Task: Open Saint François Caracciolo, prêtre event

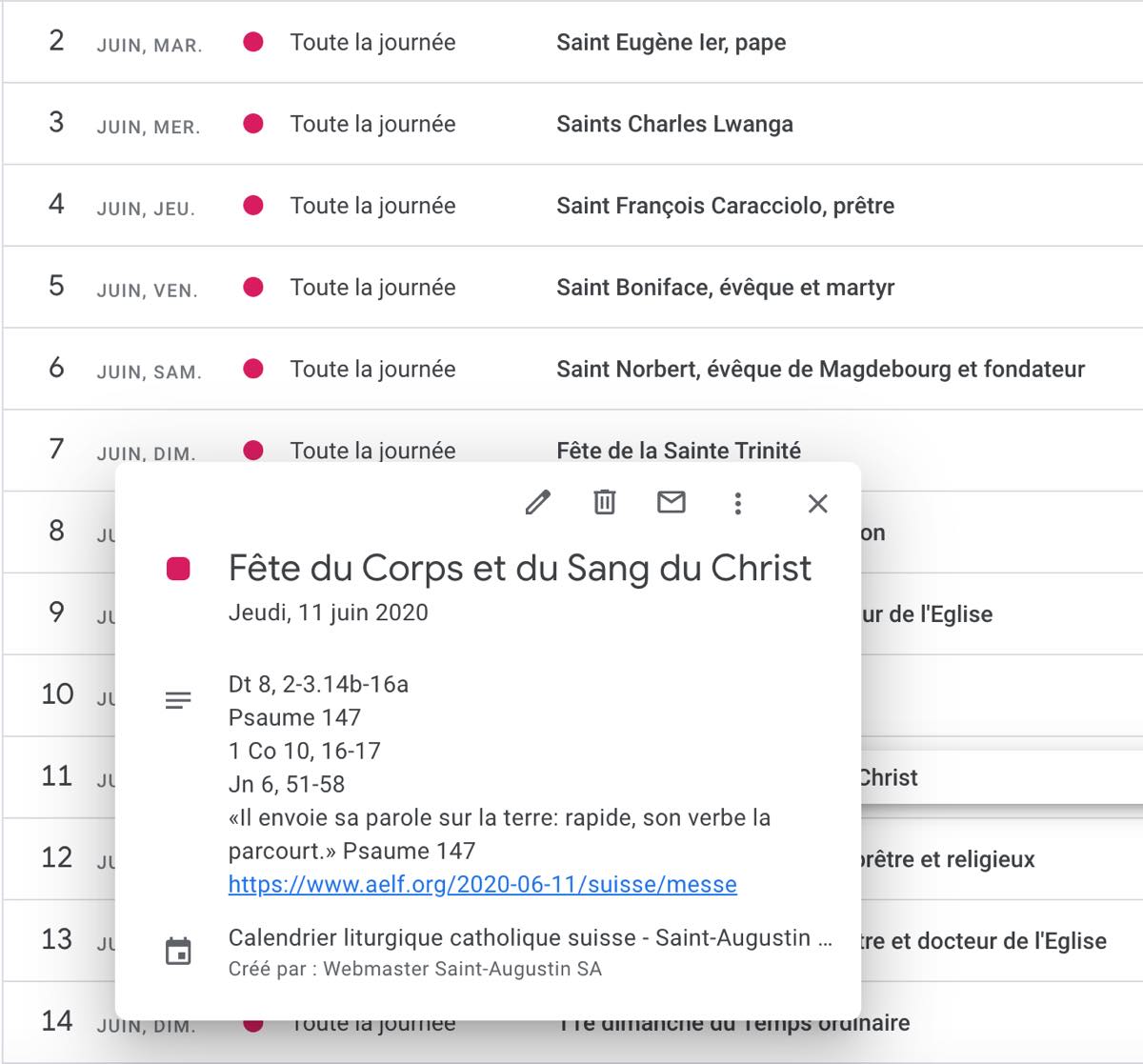Action: pos(725,206)
